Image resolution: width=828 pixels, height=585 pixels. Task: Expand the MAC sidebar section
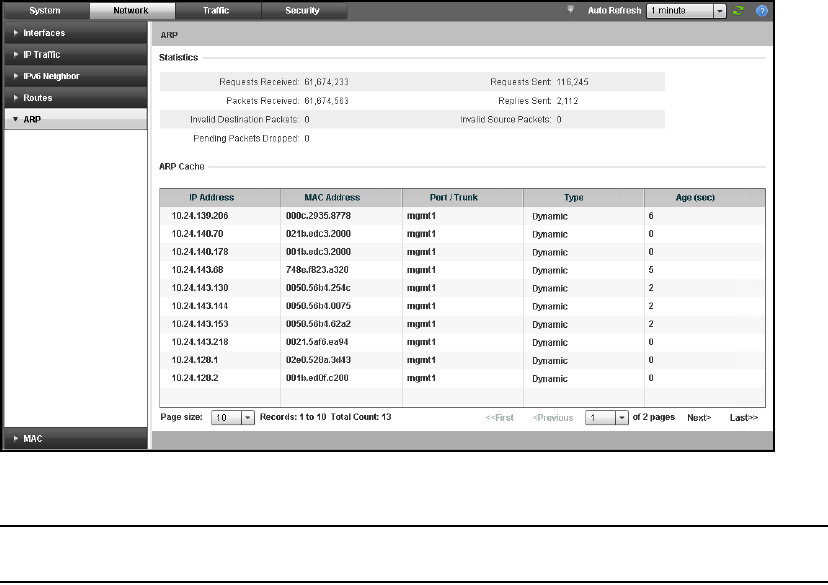75,438
